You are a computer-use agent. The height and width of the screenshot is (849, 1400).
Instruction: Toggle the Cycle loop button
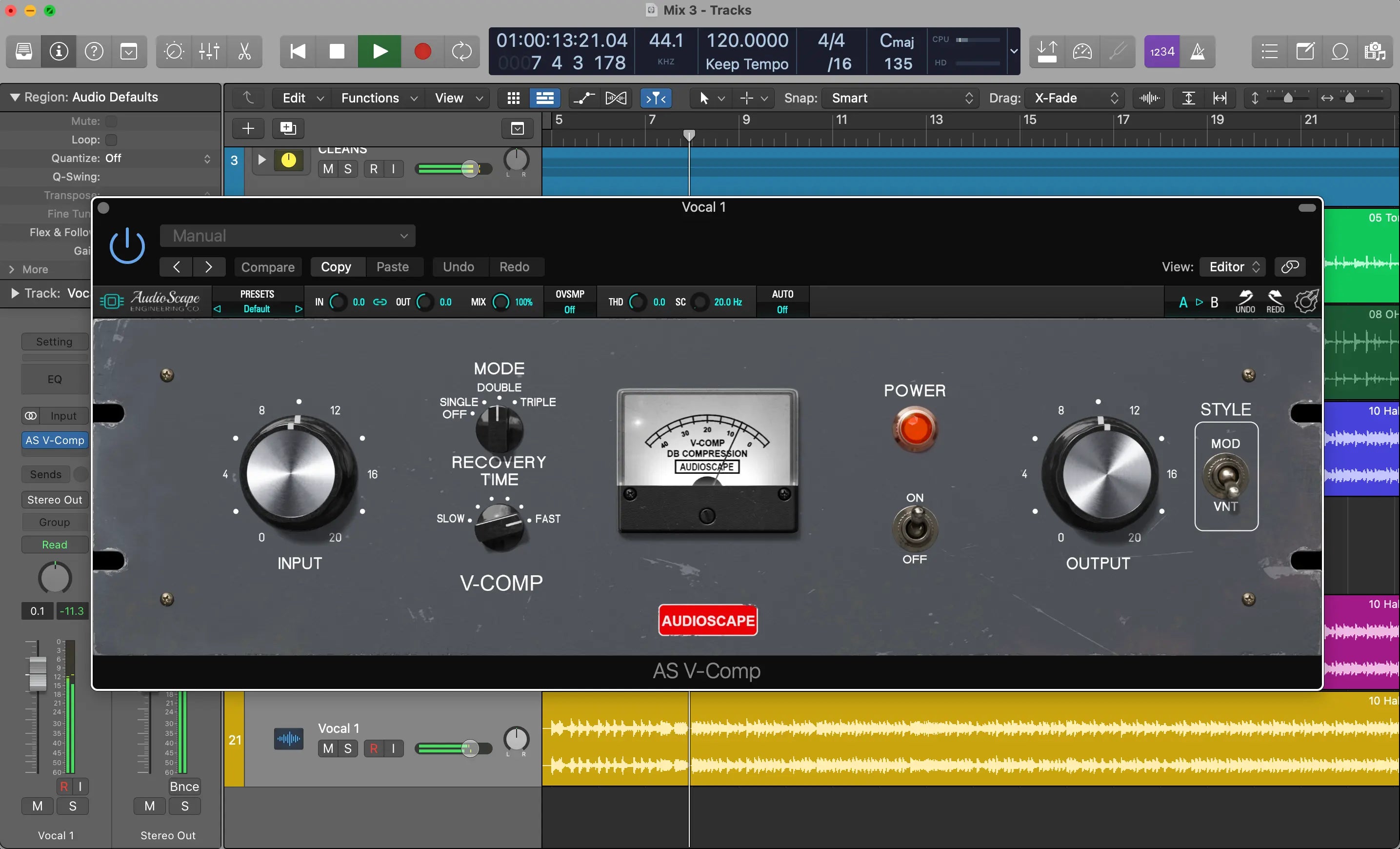pyautogui.click(x=461, y=52)
